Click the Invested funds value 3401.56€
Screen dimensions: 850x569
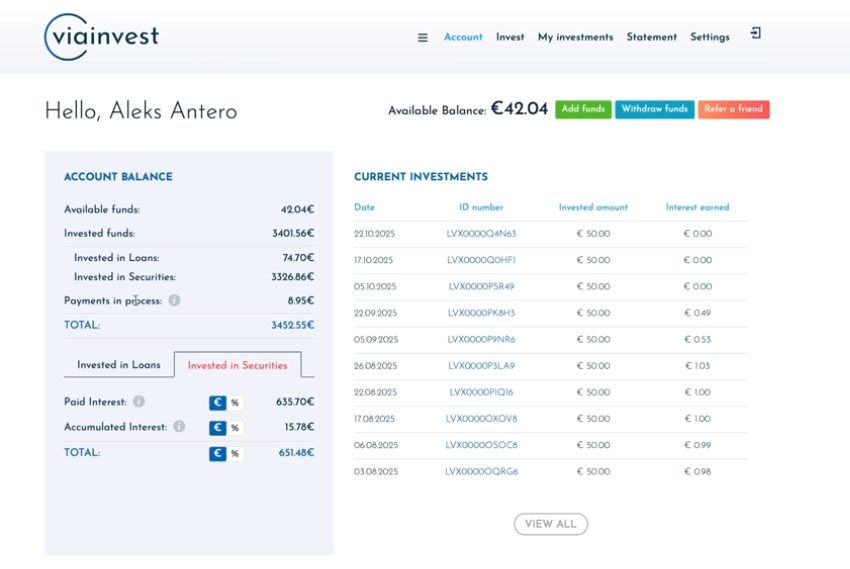tap(293, 234)
